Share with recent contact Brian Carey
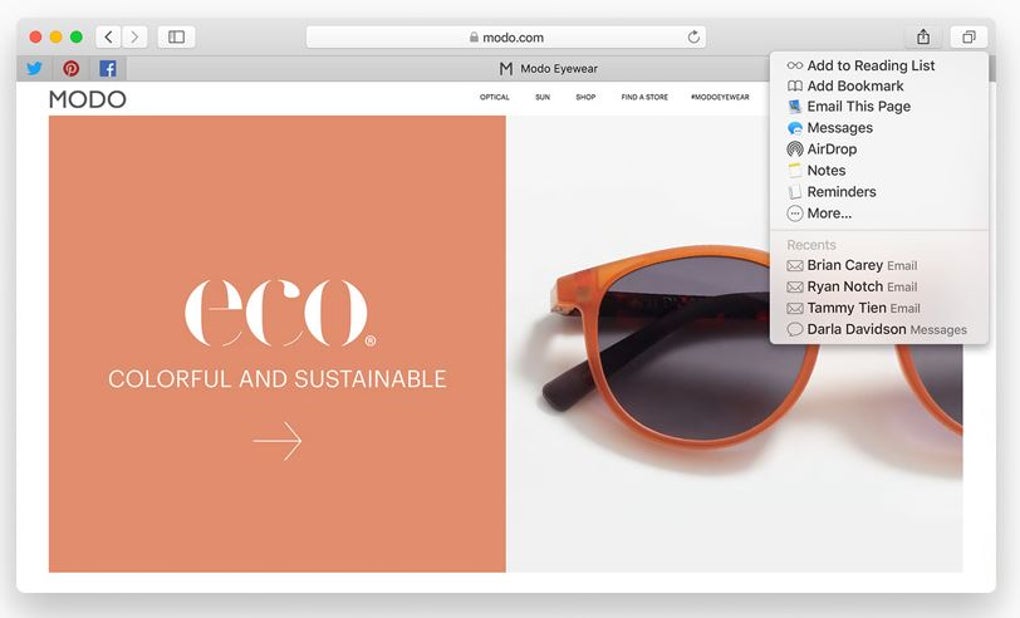The width and height of the screenshot is (1020, 618). [879, 265]
